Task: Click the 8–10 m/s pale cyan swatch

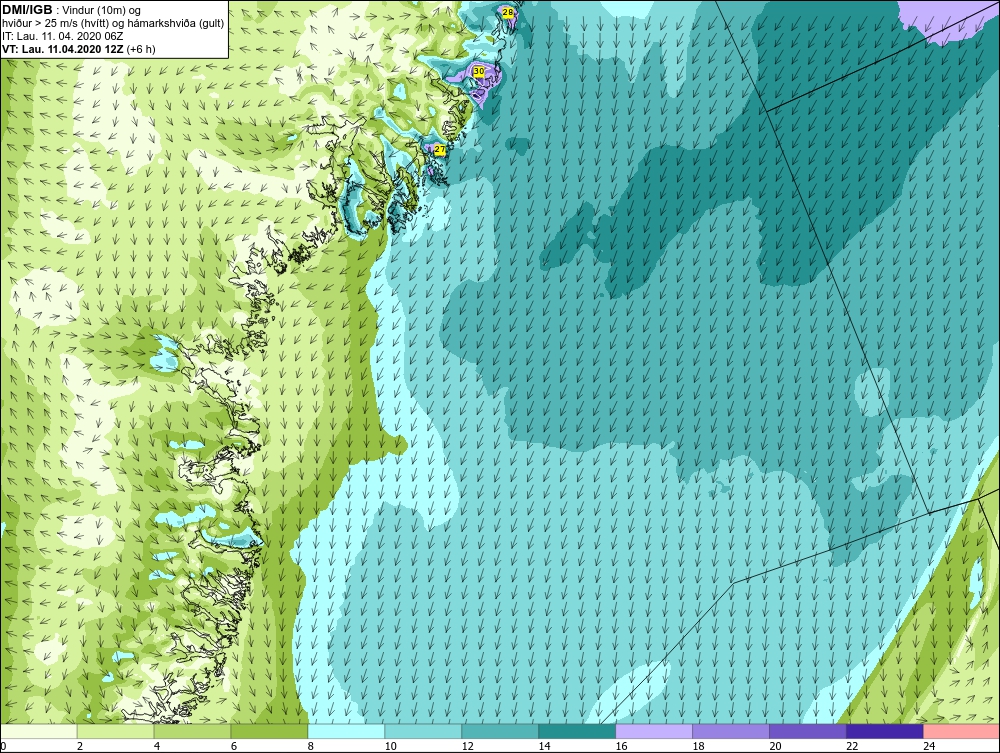Action: [x=346, y=731]
